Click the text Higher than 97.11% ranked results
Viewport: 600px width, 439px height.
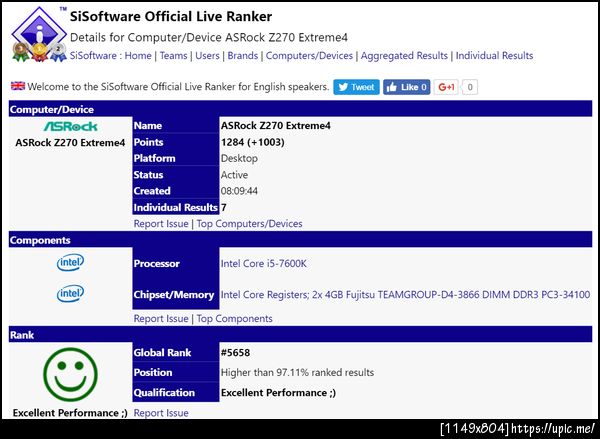click(297, 372)
